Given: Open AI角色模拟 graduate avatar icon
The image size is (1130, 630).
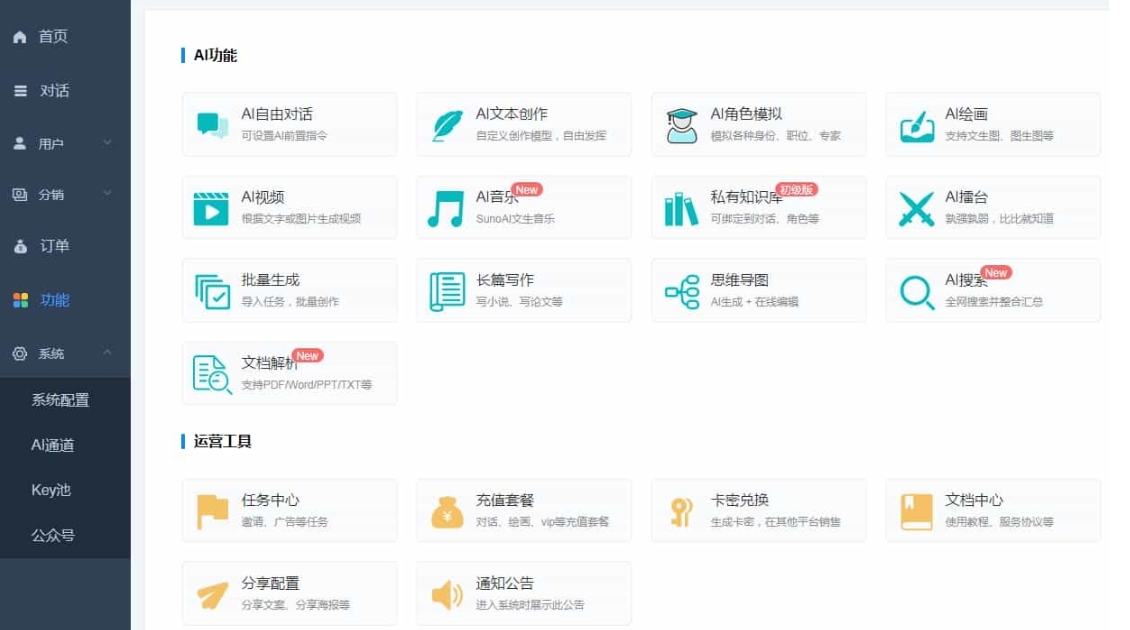Looking at the screenshot, I should tap(681, 125).
